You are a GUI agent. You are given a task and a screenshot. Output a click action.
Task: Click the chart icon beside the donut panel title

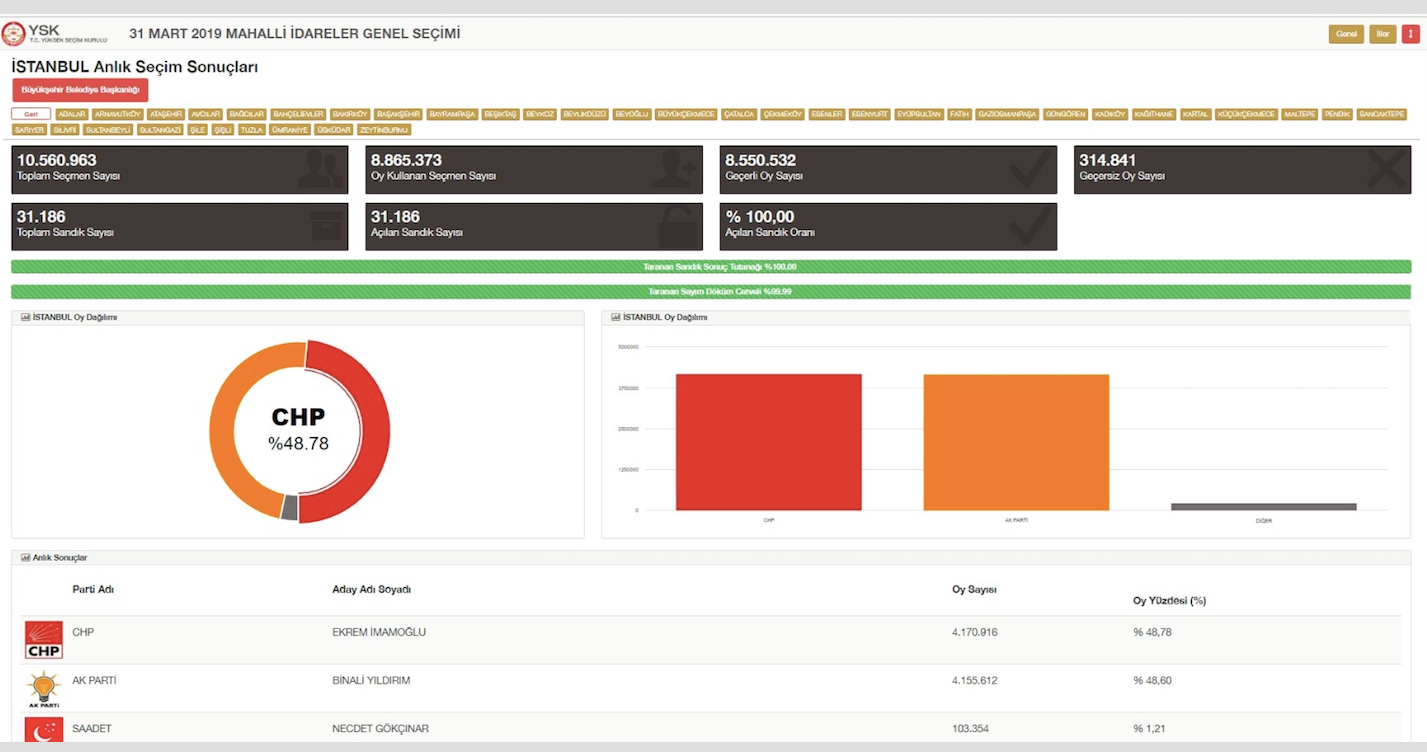coord(25,317)
